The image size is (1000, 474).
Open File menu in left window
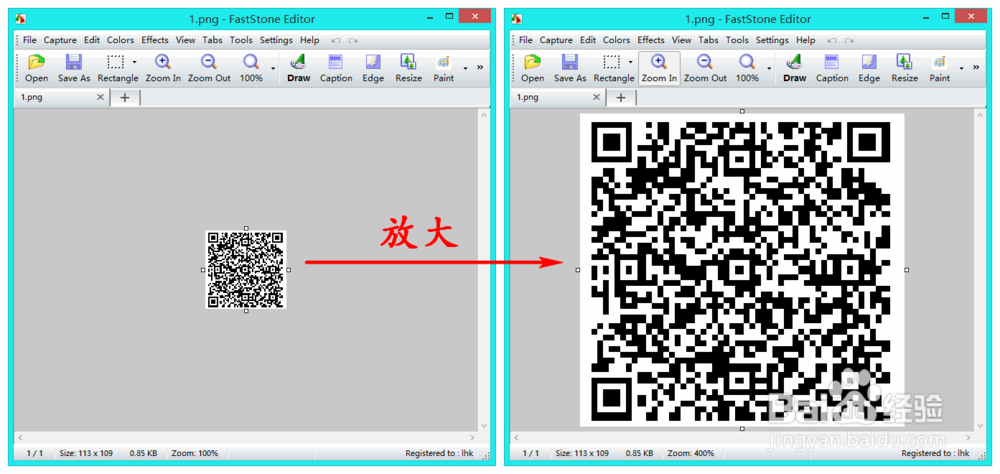(x=29, y=40)
